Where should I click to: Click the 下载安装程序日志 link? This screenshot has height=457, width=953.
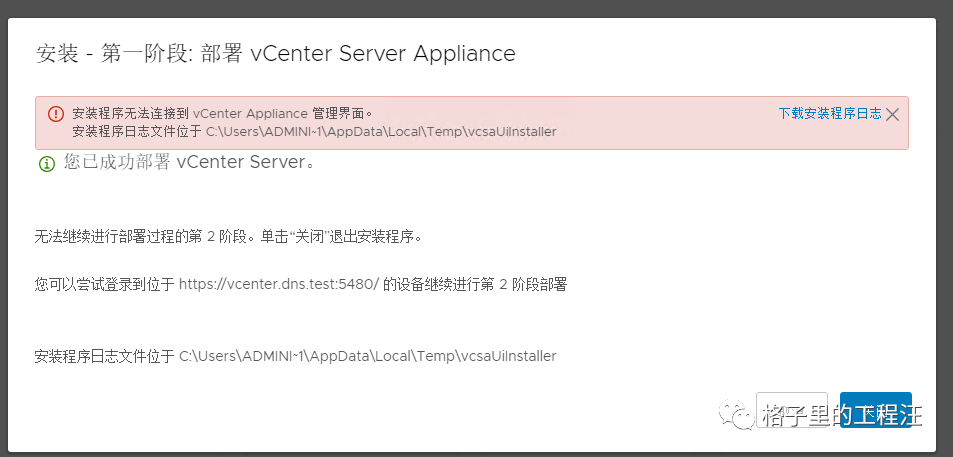tap(829, 114)
